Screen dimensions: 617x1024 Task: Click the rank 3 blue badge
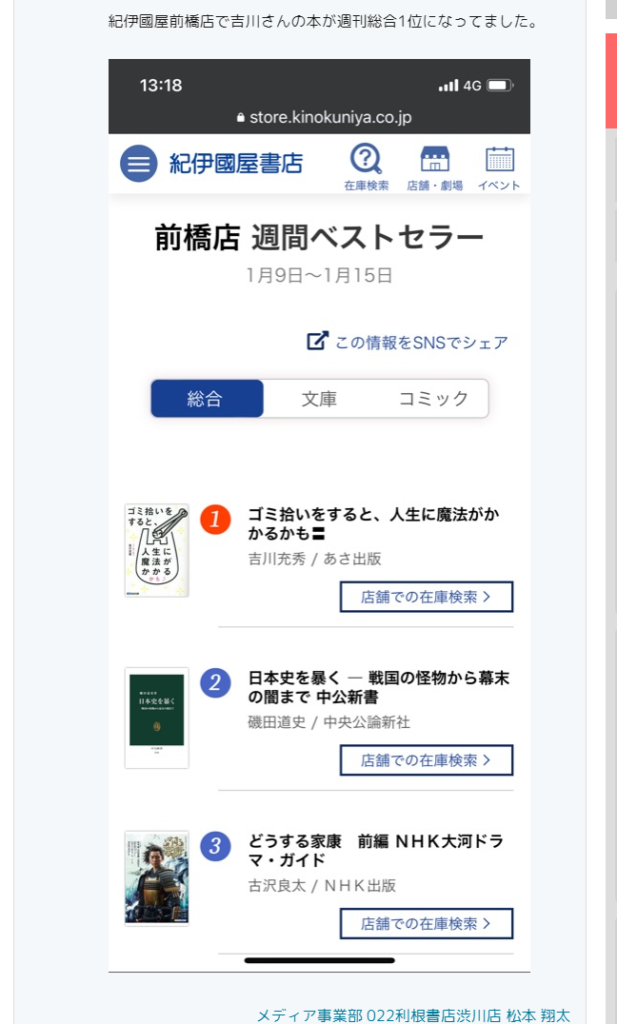[215, 846]
